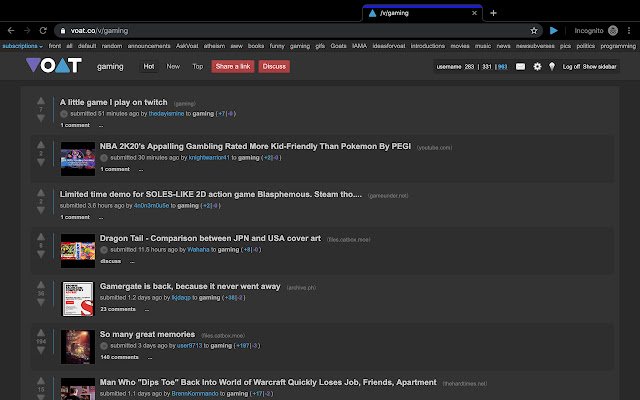Screen dimensions: 640x400
Task: Click the blue play extension icon
Action: (x=553, y=31)
